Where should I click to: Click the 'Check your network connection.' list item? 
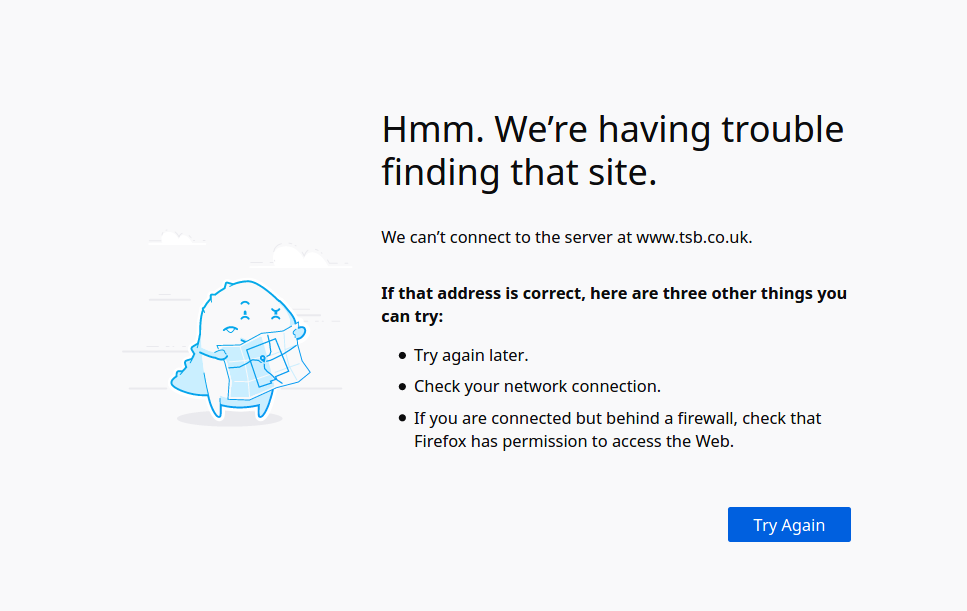(x=537, y=387)
